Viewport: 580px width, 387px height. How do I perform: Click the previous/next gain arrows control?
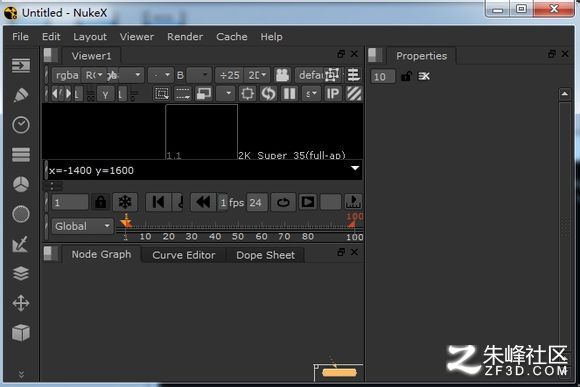pos(61,94)
